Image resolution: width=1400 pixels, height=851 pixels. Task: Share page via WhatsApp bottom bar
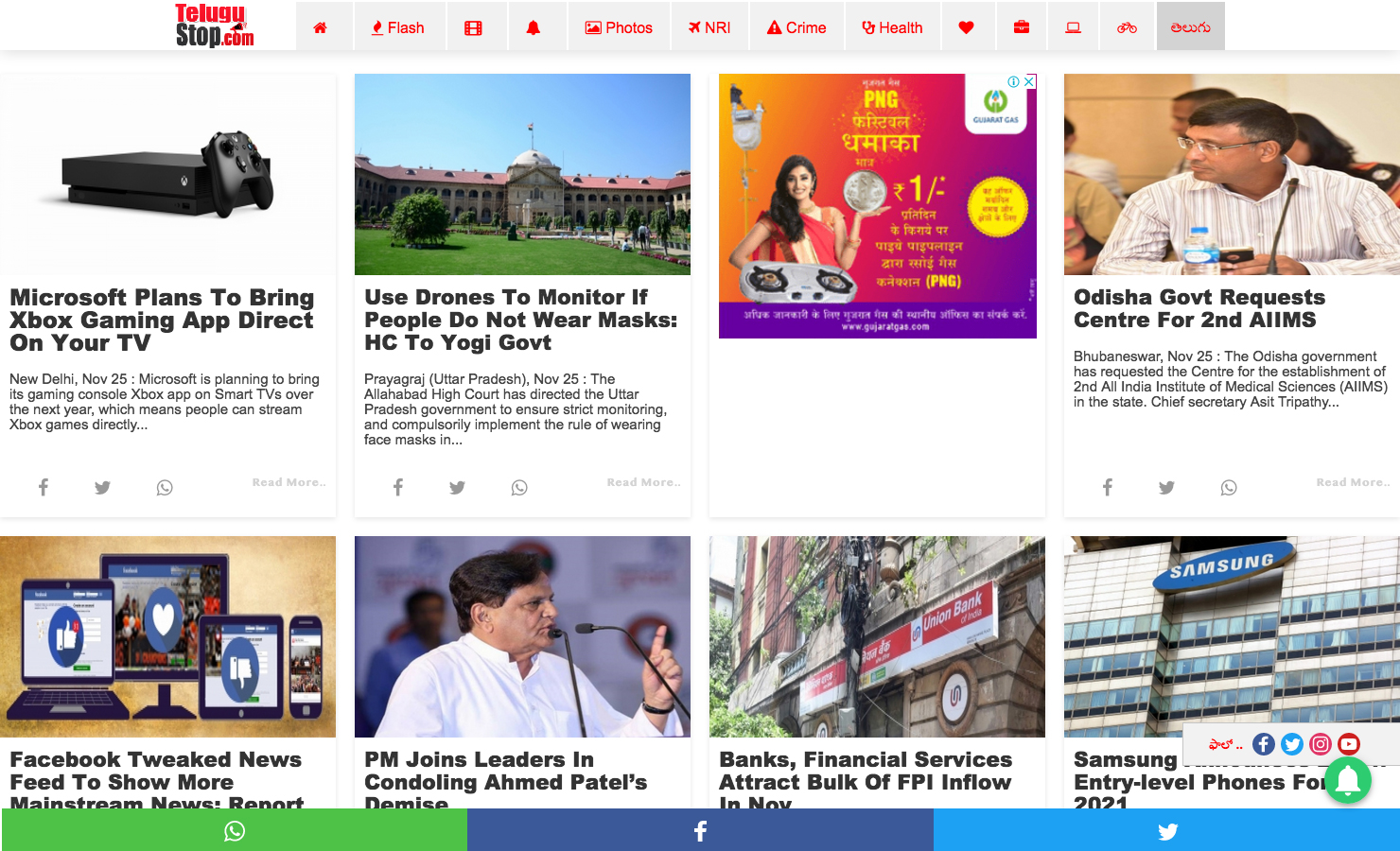click(235, 830)
